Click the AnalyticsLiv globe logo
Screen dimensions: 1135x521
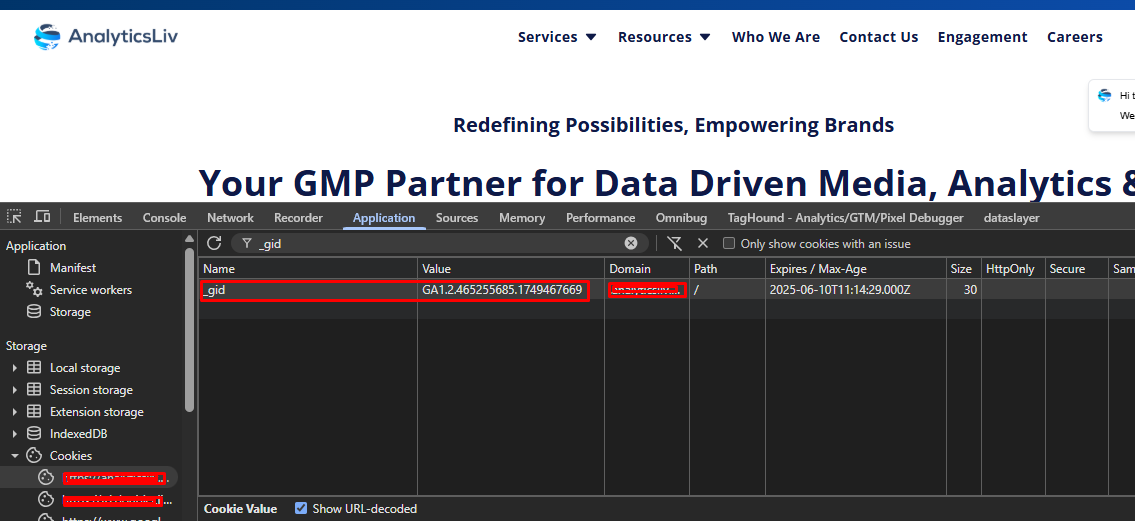click(47, 37)
